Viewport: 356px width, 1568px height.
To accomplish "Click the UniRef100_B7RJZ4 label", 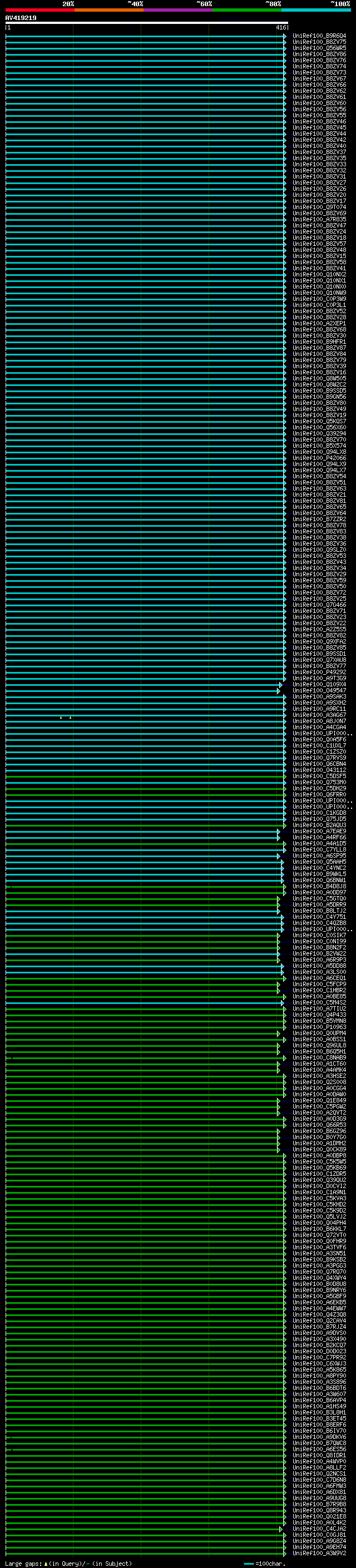I will coord(319,1327).
